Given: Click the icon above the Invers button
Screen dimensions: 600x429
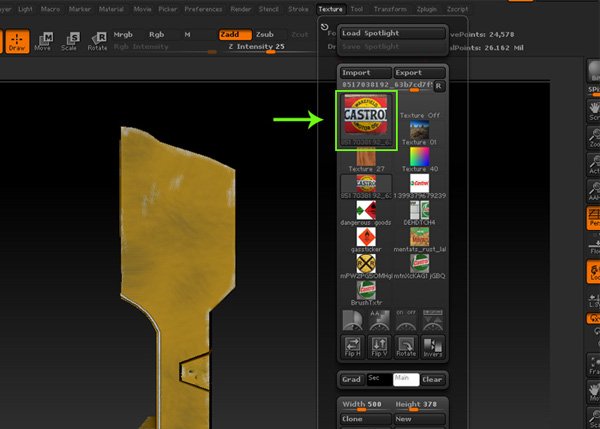Looking at the screenshot, I should 433,320.
